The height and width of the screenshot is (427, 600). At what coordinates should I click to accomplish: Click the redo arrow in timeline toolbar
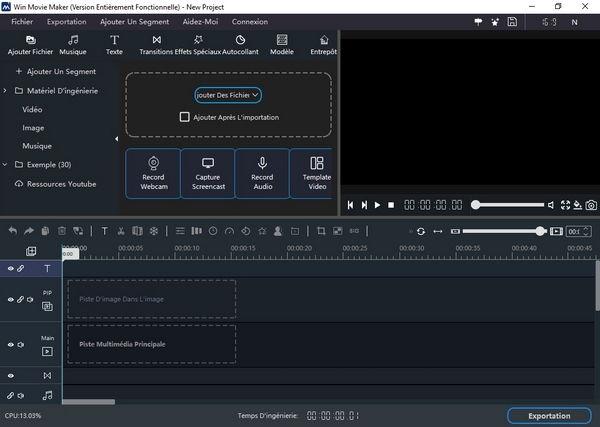29,231
